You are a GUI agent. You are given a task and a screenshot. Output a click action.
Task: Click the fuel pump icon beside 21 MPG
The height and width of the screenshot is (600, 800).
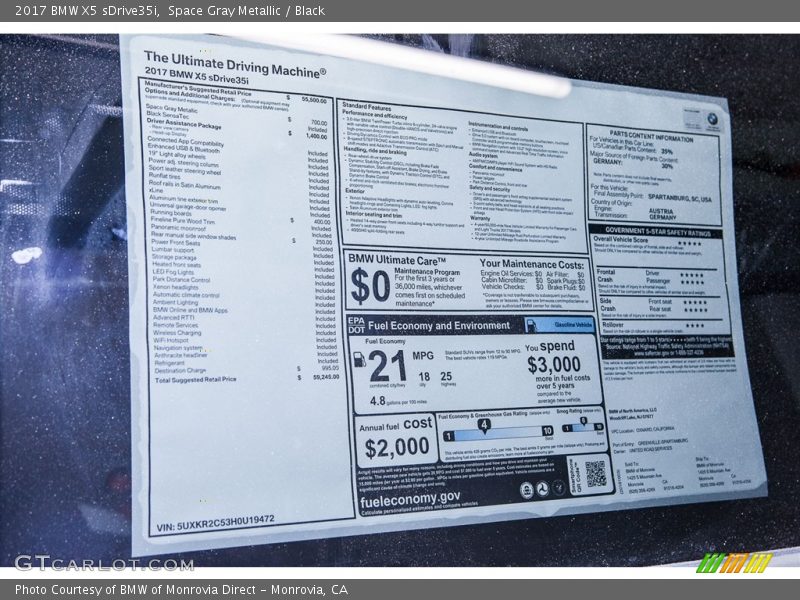click(x=360, y=359)
